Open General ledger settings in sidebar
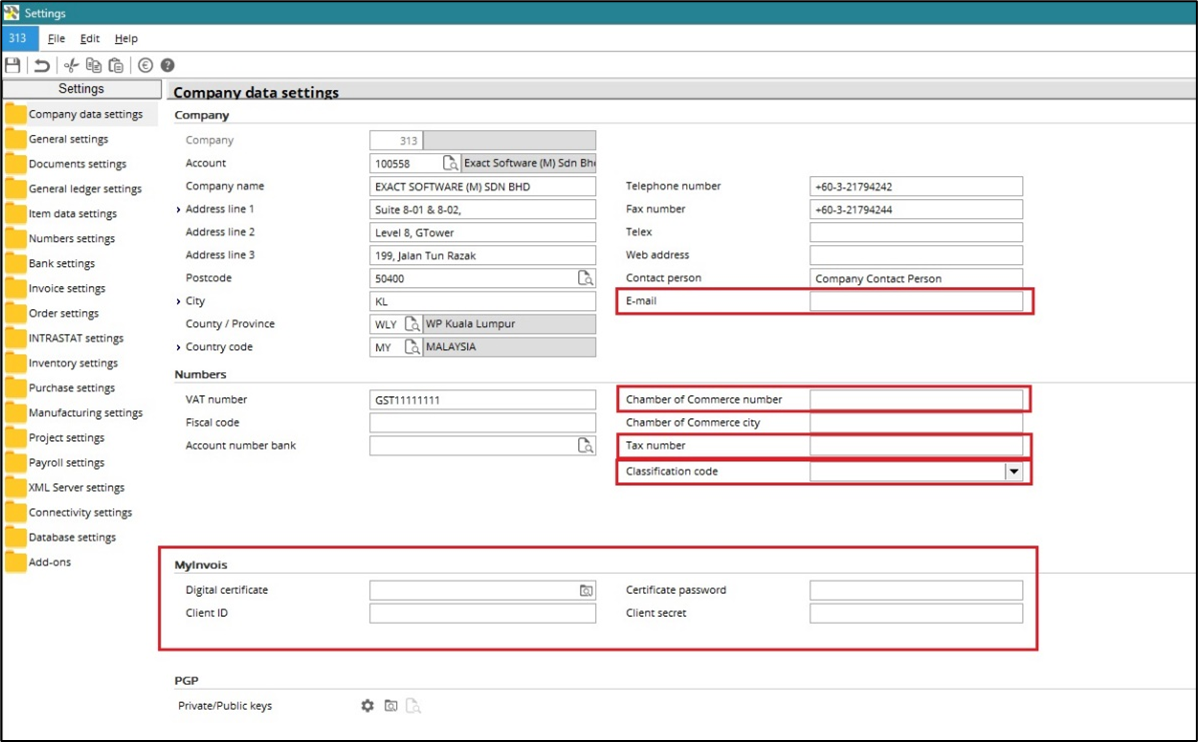 [84, 189]
